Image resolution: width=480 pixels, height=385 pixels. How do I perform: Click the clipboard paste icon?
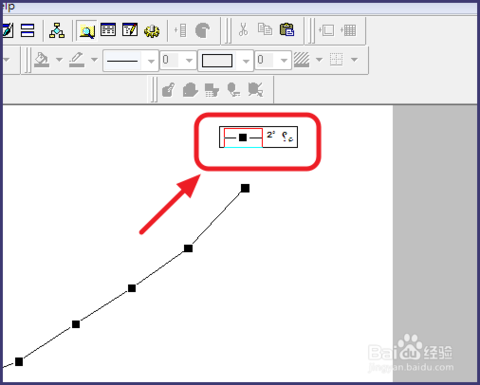[287, 30]
